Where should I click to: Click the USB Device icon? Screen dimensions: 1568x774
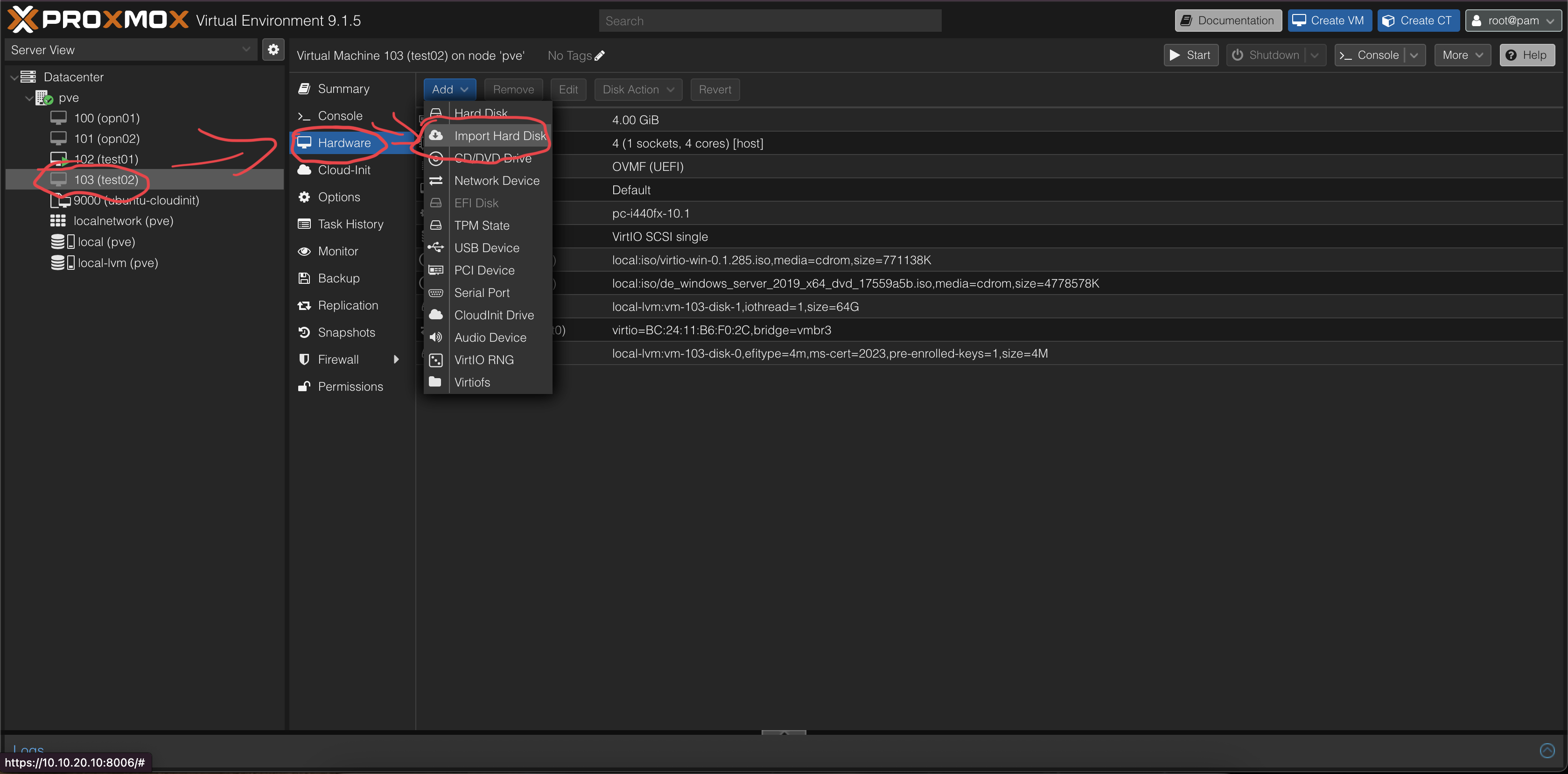point(436,247)
